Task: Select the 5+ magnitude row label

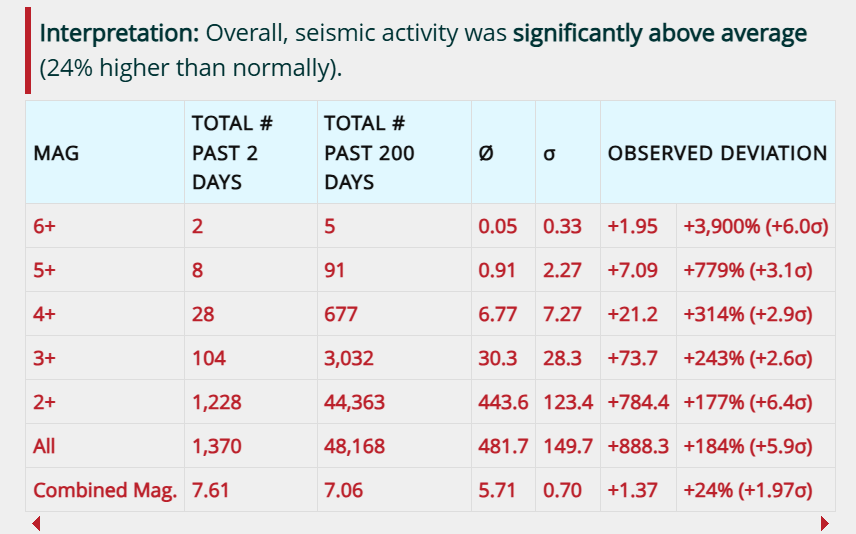Action: [x=45, y=270]
